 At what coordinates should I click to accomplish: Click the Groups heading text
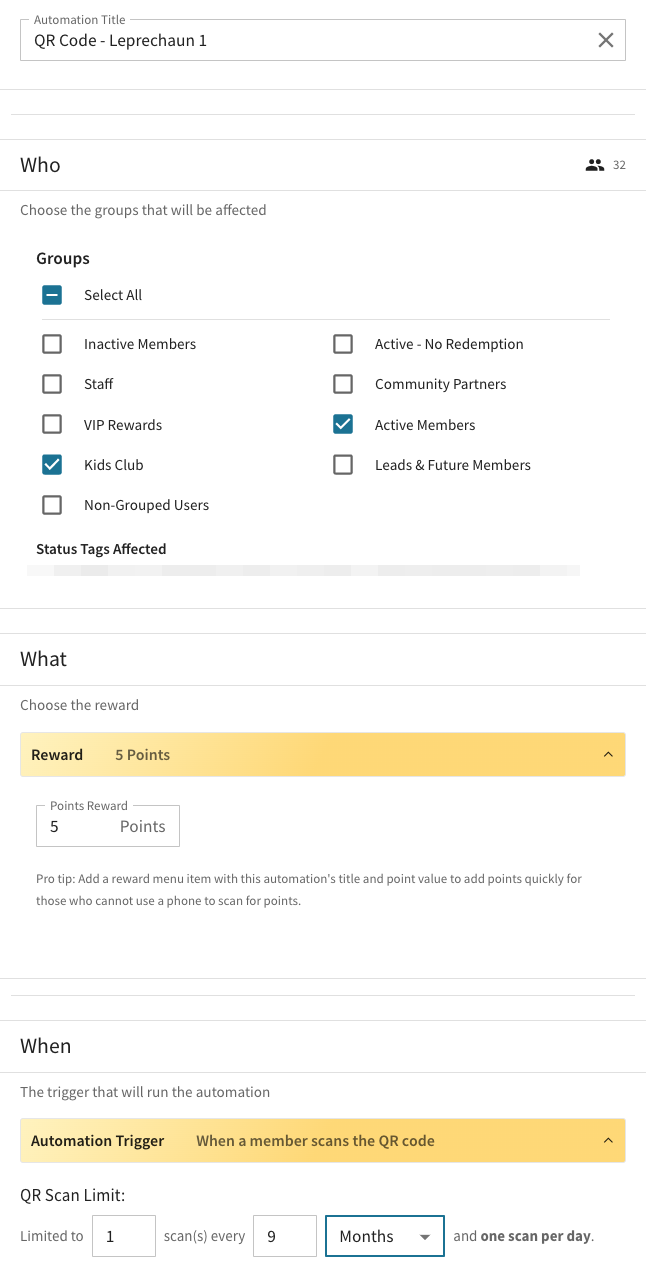63,258
